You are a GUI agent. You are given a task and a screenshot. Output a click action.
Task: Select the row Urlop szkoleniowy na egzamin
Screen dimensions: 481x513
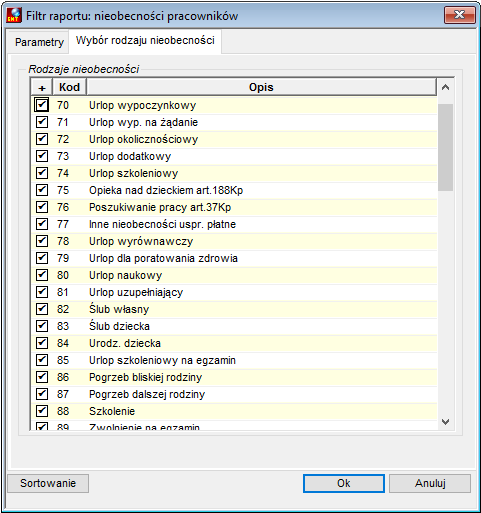234,360
